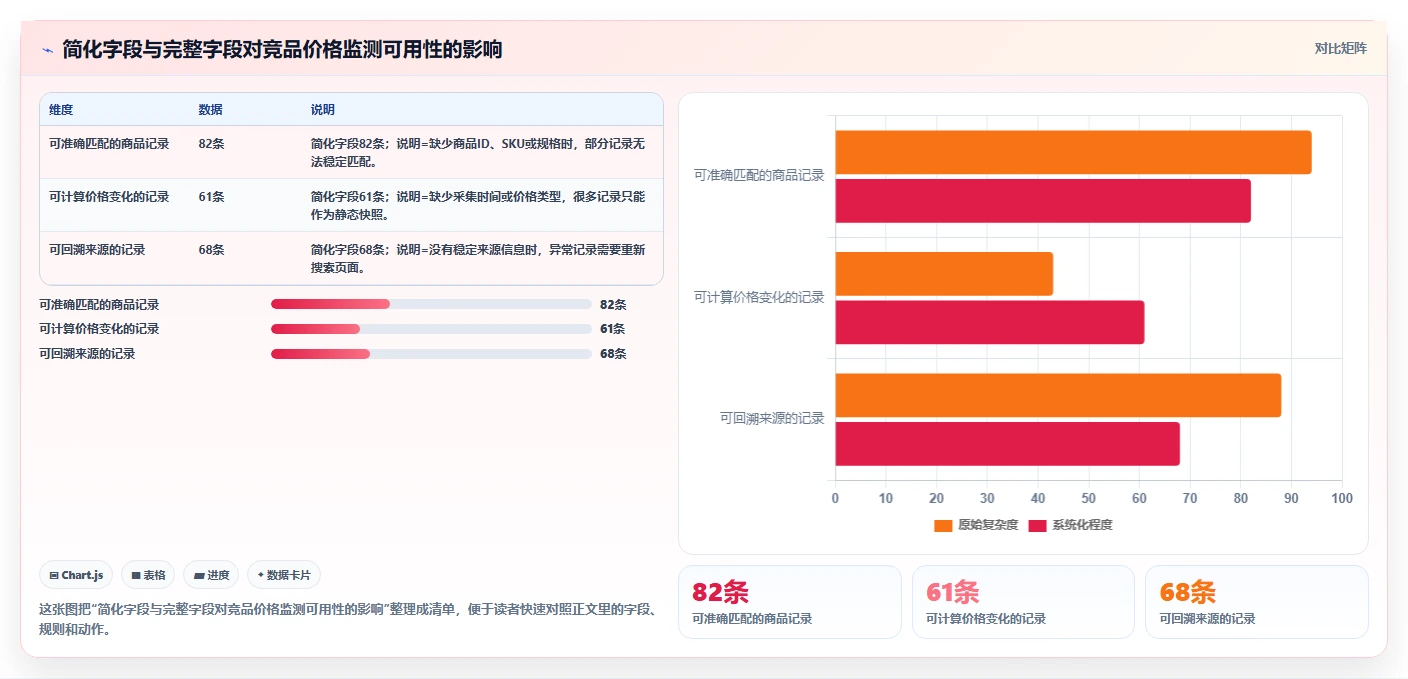Click the red bar for 可准确匹配的商品记录
The width and height of the screenshot is (1408, 679).
point(1043,200)
